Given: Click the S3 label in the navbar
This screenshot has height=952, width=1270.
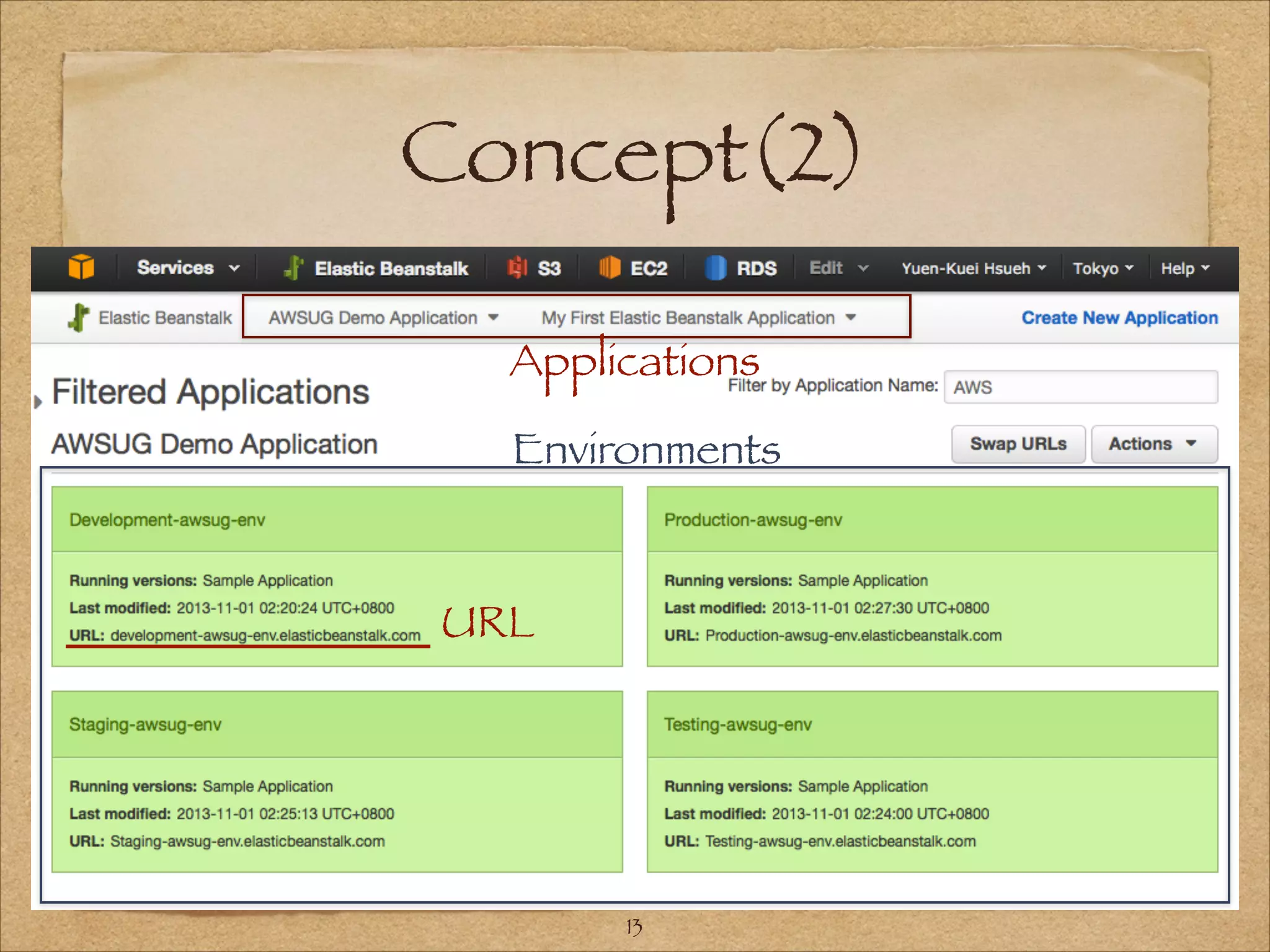Looking at the screenshot, I should 549,268.
